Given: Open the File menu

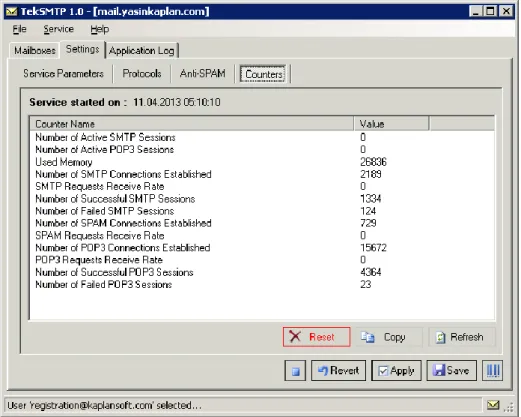Looking at the screenshot, I should point(19,29).
